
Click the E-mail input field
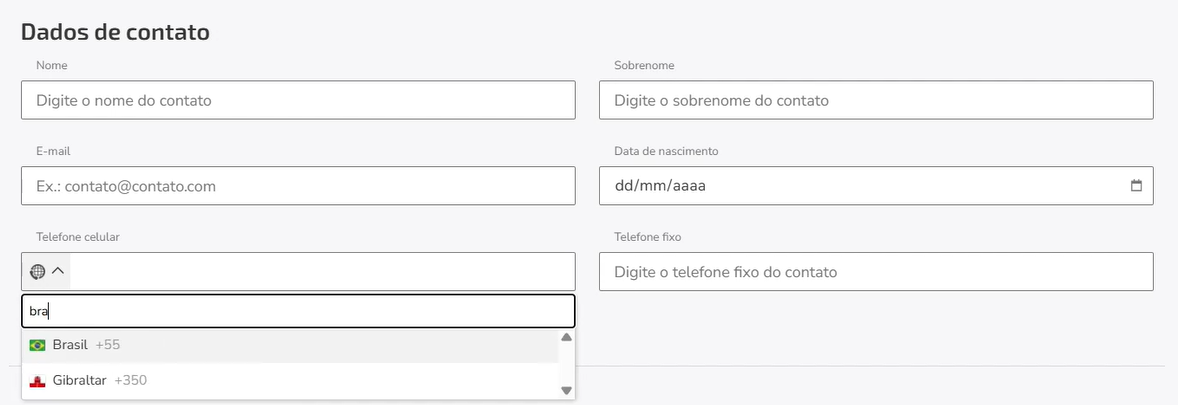pos(298,186)
